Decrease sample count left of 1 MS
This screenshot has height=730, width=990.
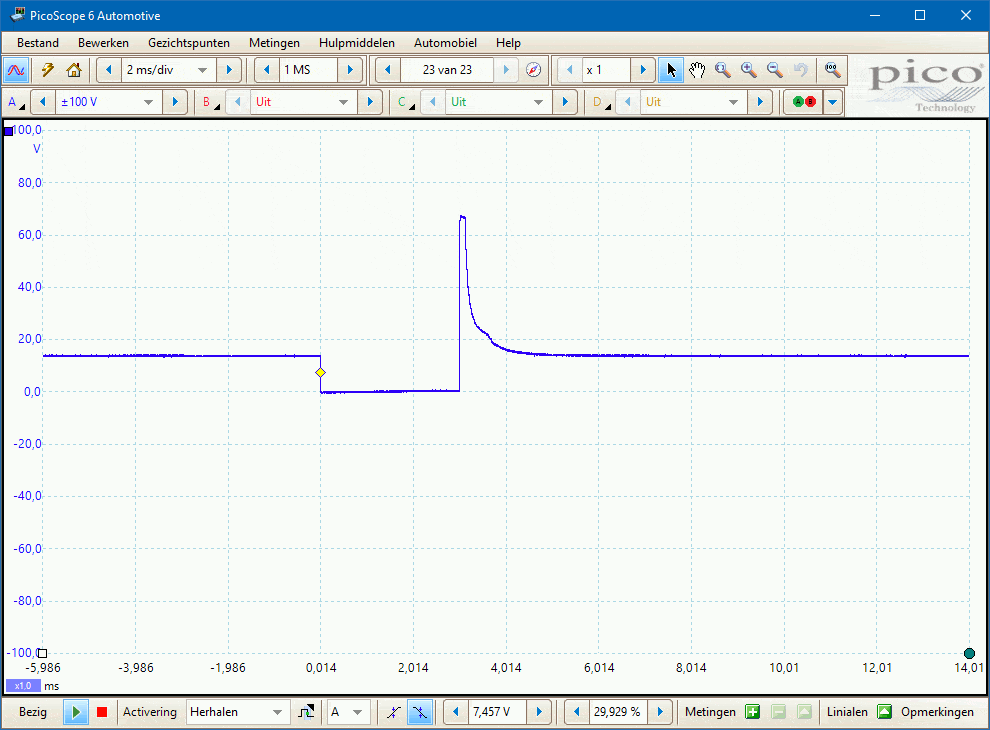[266, 70]
